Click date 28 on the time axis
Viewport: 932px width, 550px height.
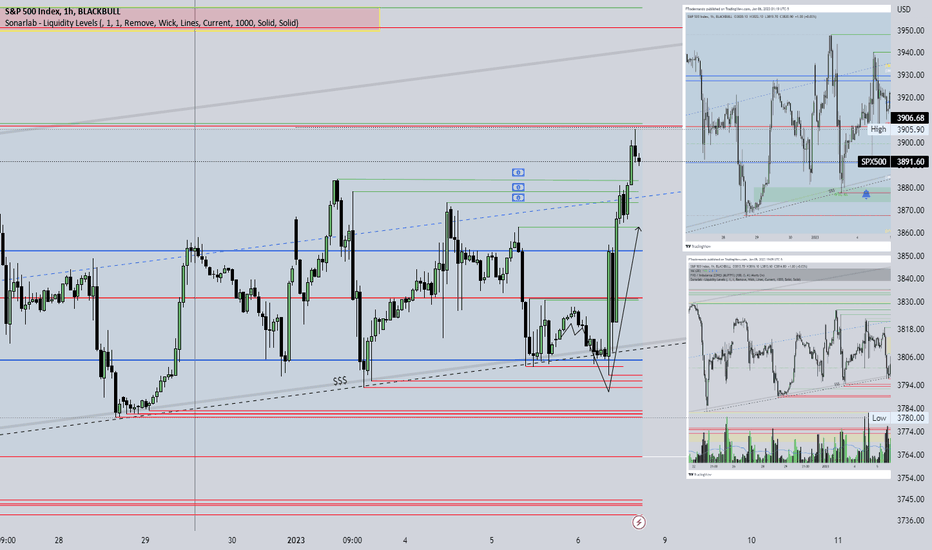coord(58,540)
